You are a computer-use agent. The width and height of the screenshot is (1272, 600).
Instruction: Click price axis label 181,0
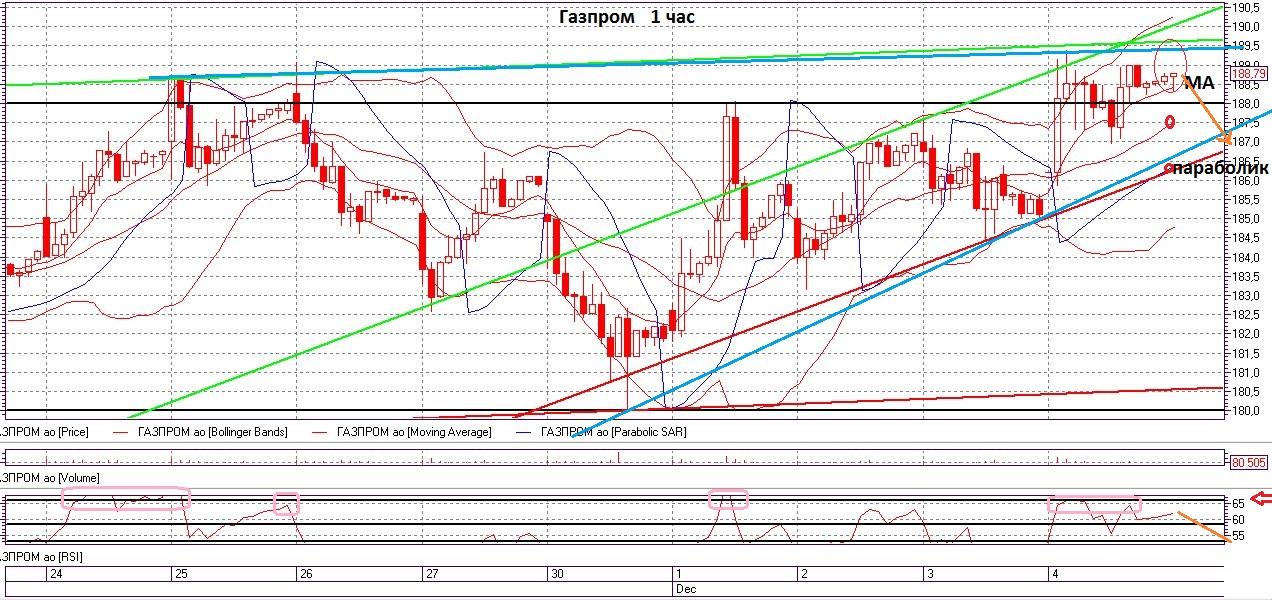coord(1245,373)
